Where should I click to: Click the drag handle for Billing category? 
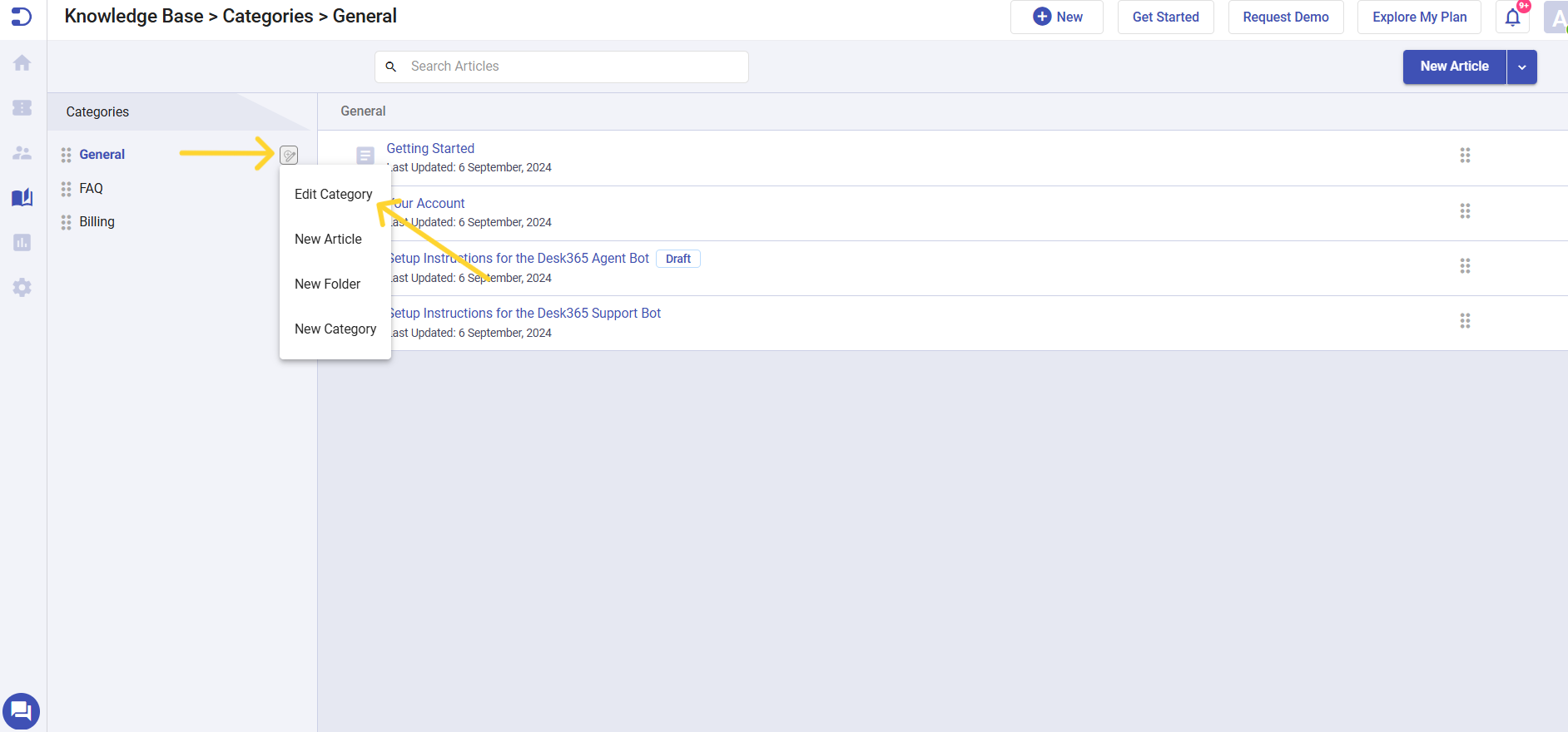pyautogui.click(x=66, y=222)
